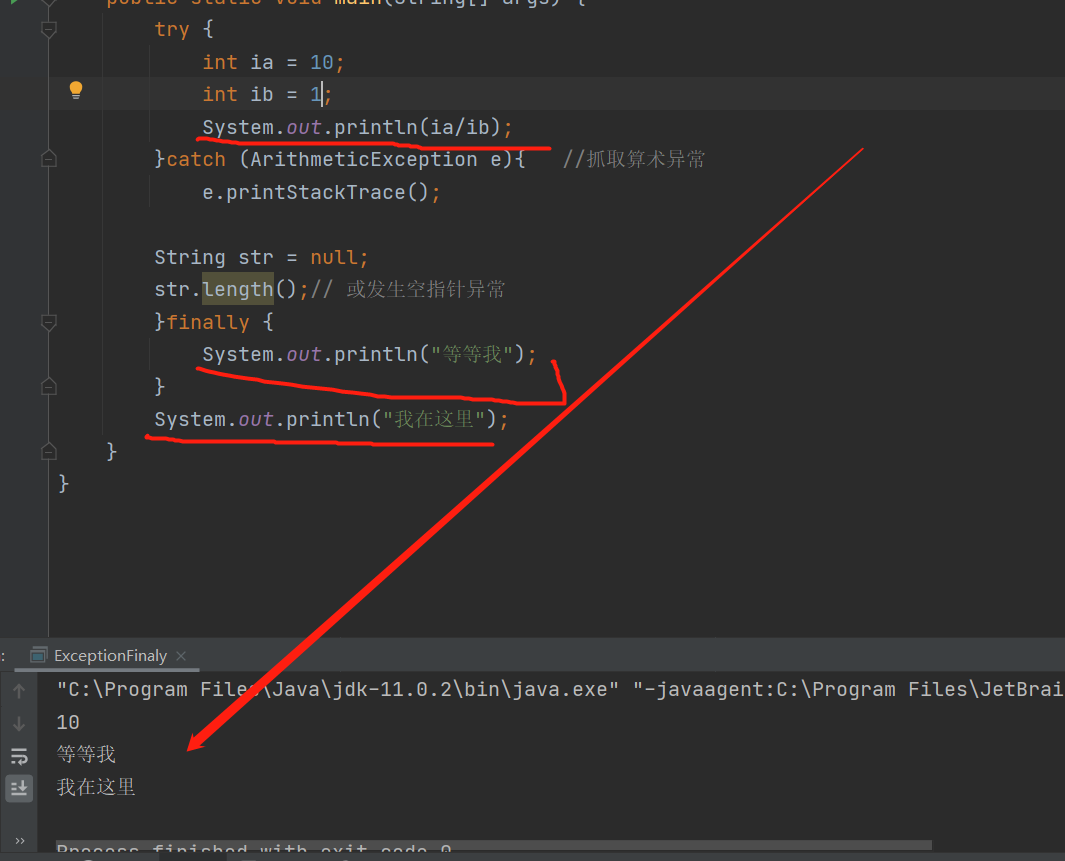Toggle scroll to end in console
Viewport: 1065px width, 861px height.
coord(19,788)
